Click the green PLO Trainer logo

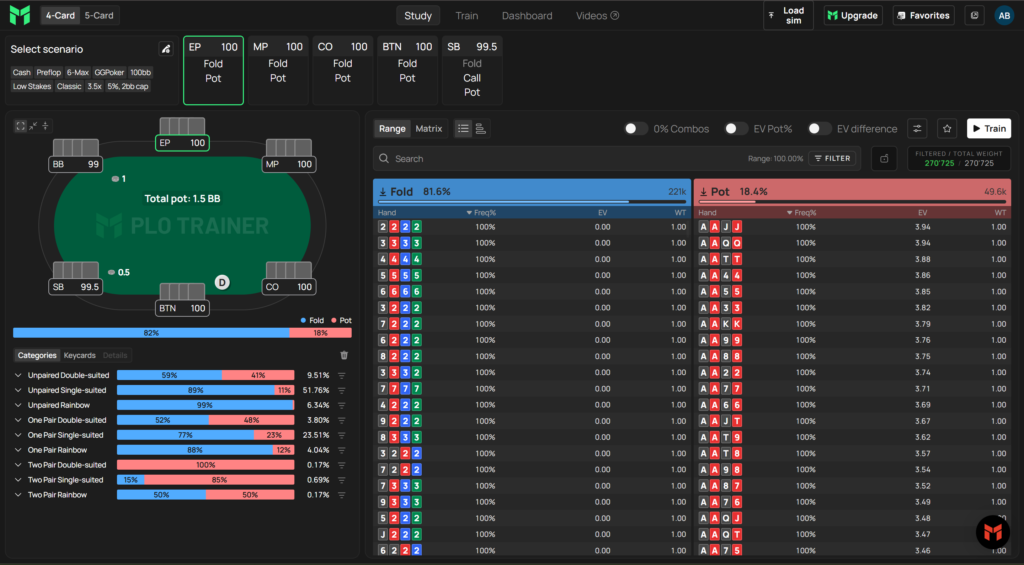tap(20, 15)
